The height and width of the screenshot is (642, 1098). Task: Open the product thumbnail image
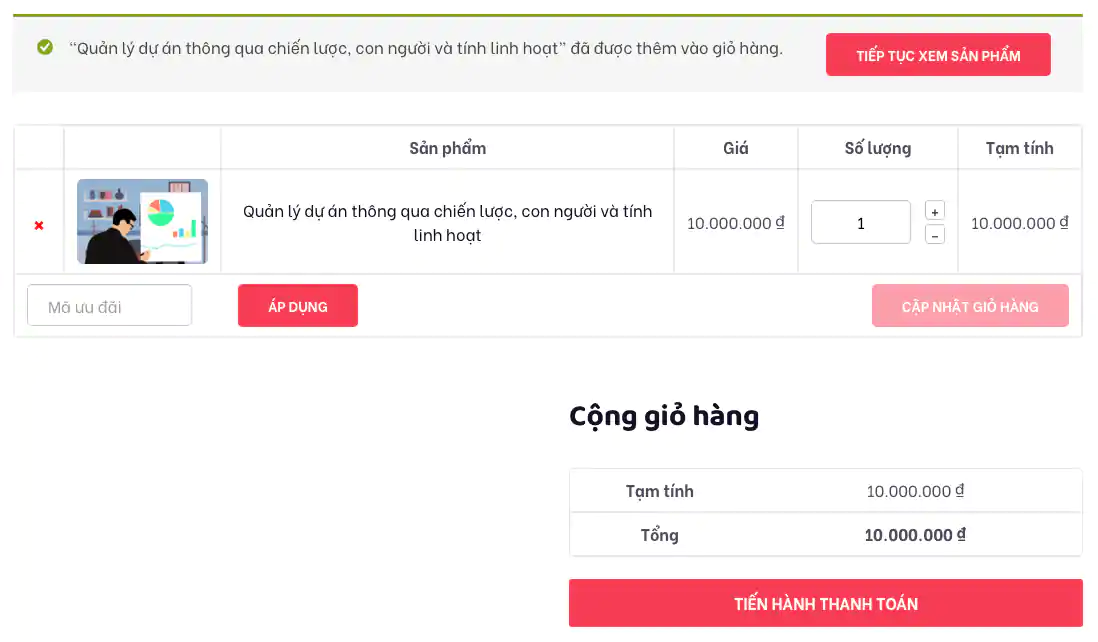142,222
